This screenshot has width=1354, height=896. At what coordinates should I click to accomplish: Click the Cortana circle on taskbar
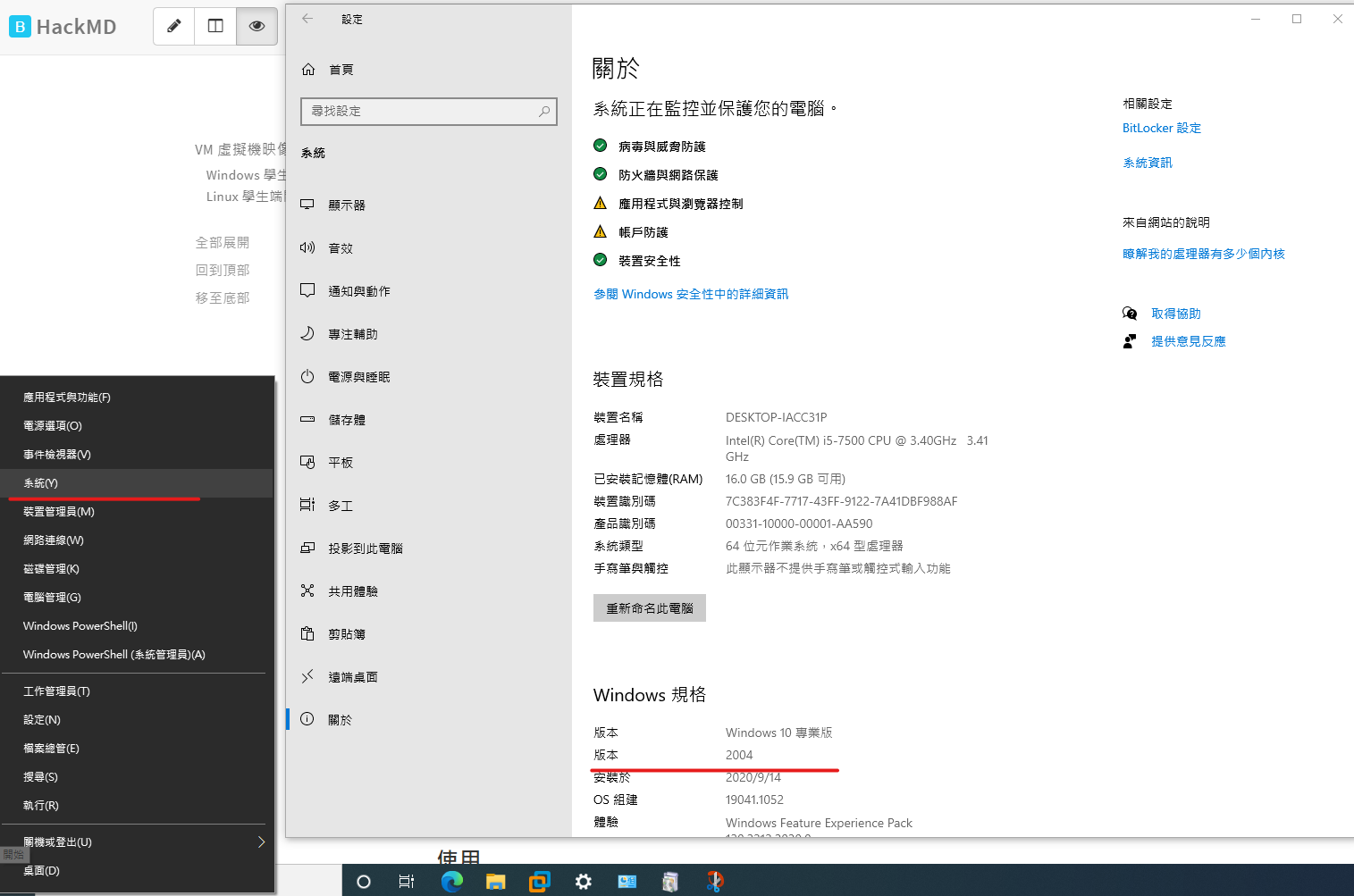(x=364, y=882)
